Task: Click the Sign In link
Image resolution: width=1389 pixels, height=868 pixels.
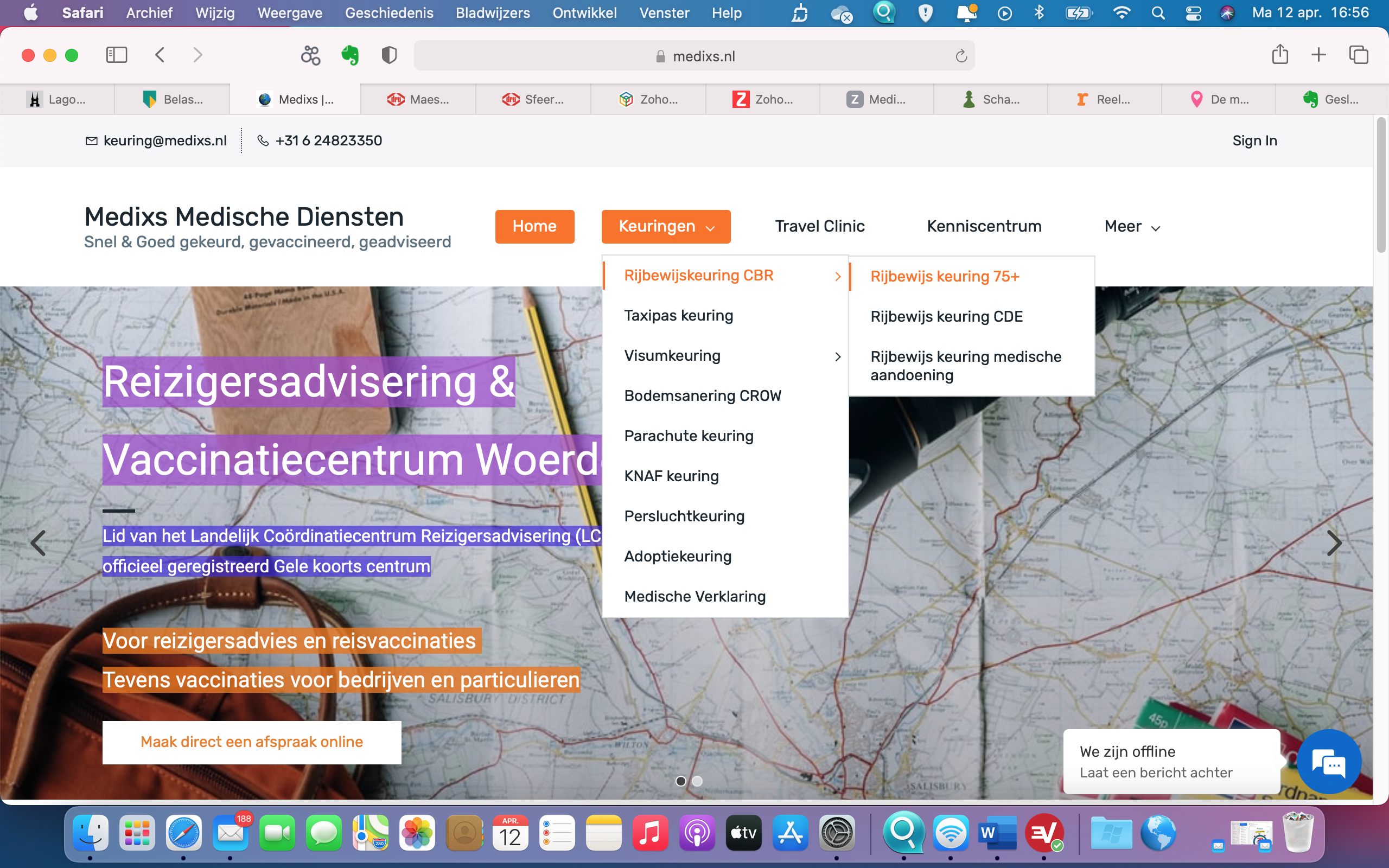Action: pyautogui.click(x=1254, y=141)
